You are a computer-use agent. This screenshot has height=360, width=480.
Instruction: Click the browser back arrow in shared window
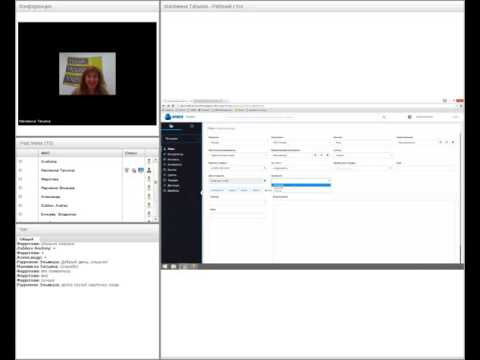tap(164, 106)
